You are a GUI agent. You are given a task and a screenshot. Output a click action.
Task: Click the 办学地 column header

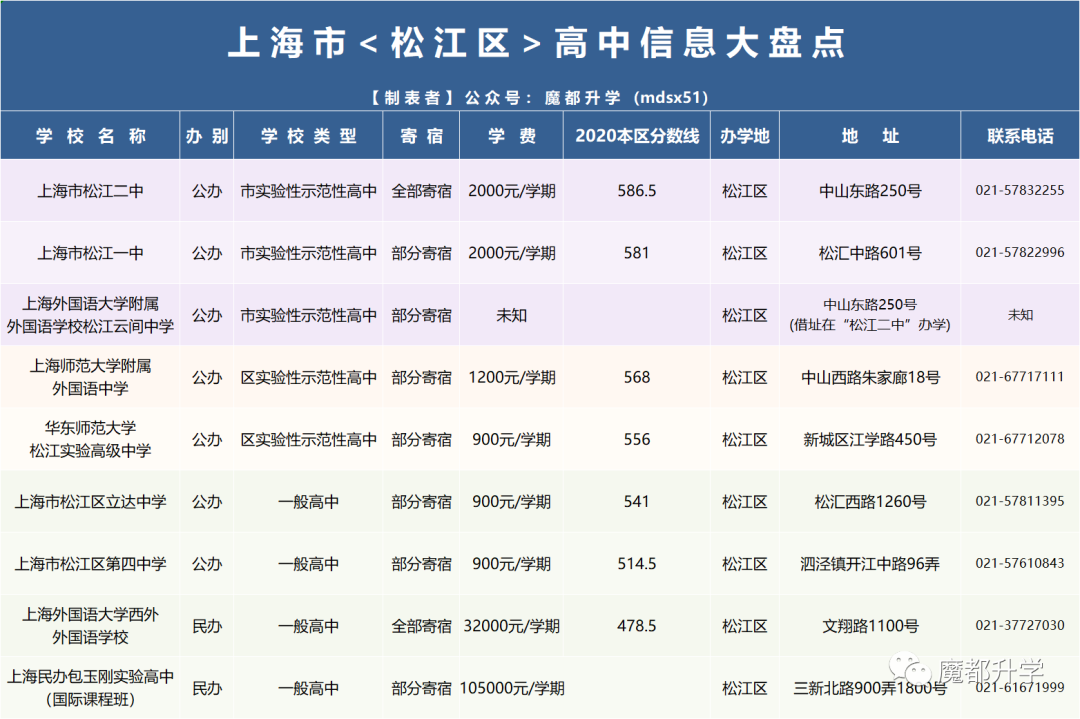click(x=745, y=136)
